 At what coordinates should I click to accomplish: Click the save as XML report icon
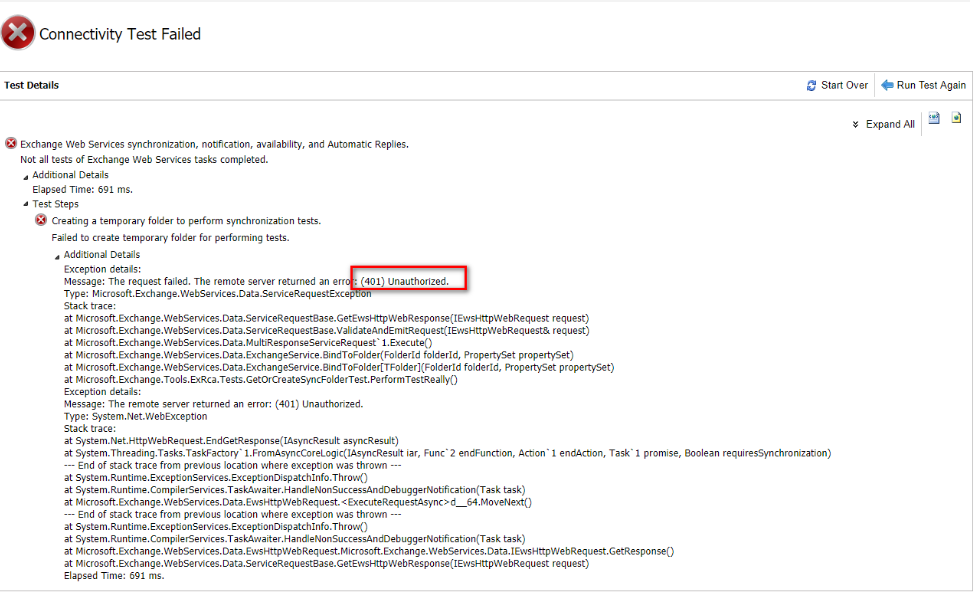(x=934, y=118)
